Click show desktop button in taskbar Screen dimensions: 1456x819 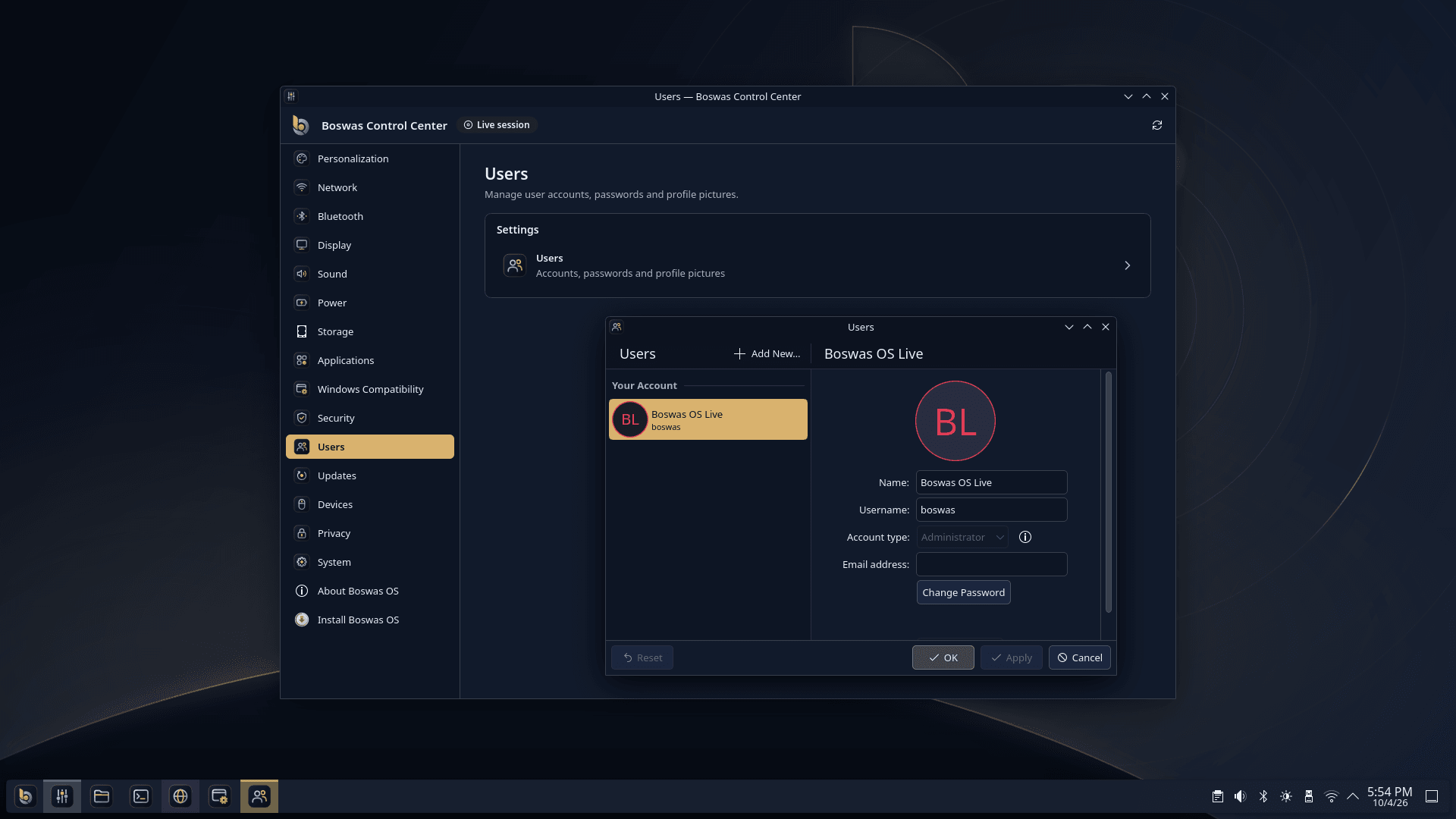1432,796
